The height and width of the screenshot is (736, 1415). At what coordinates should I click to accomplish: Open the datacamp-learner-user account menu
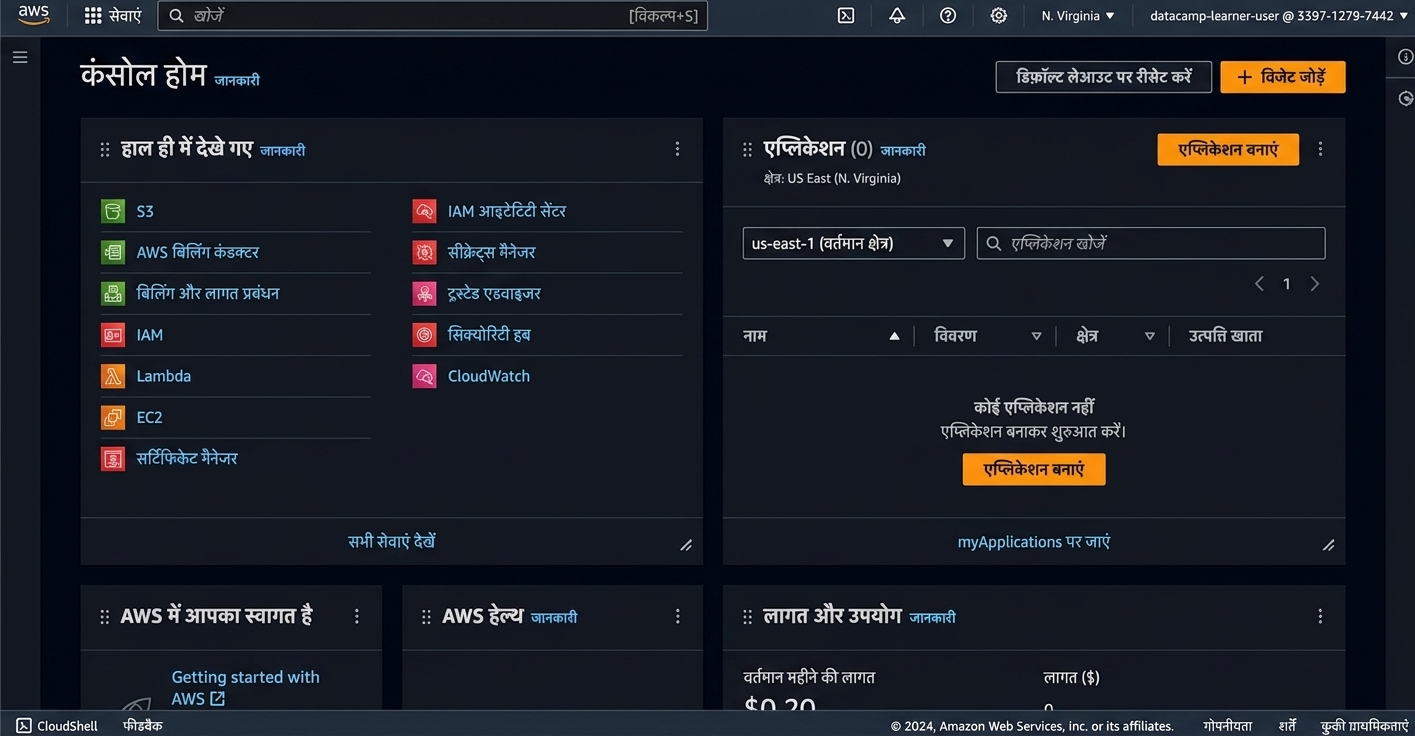pyautogui.click(x=1279, y=16)
